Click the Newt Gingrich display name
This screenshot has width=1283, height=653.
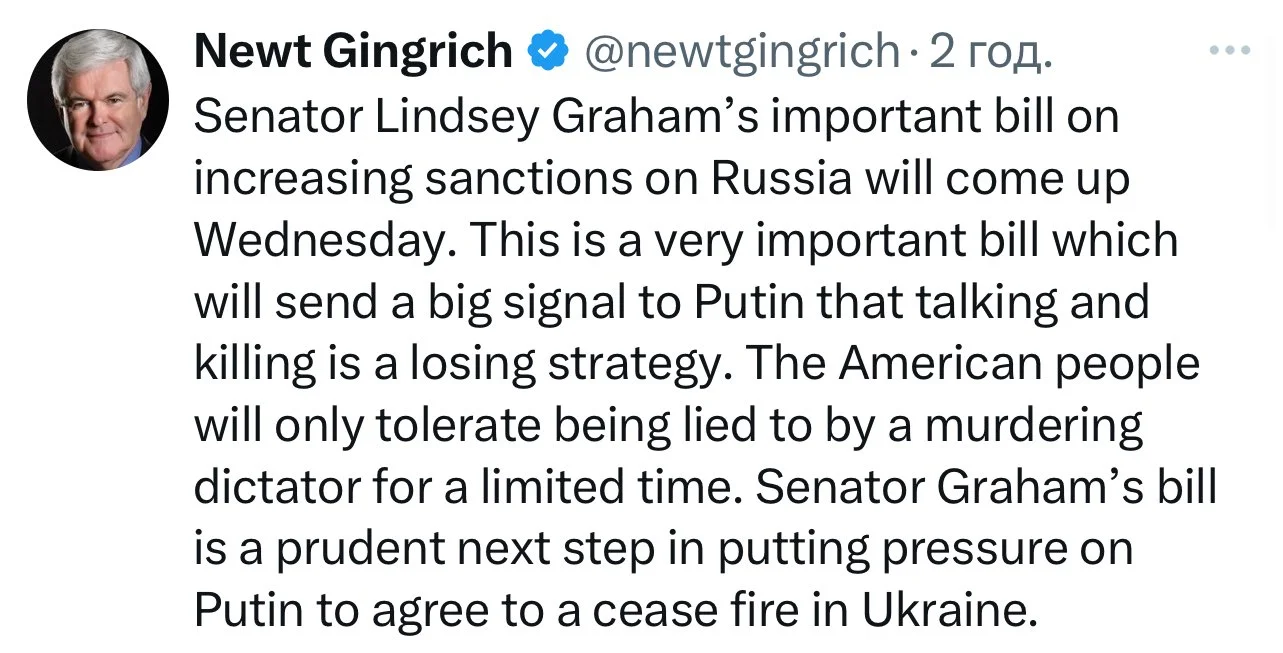pyautogui.click(x=353, y=50)
